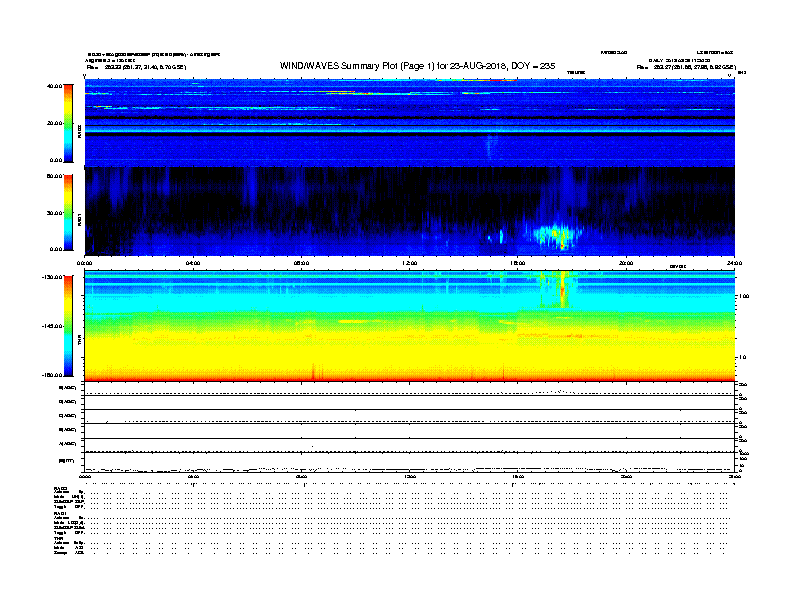This screenshot has height=612, width=792.
Task: Select the RAD1 color scale bar
Action: coord(68,213)
